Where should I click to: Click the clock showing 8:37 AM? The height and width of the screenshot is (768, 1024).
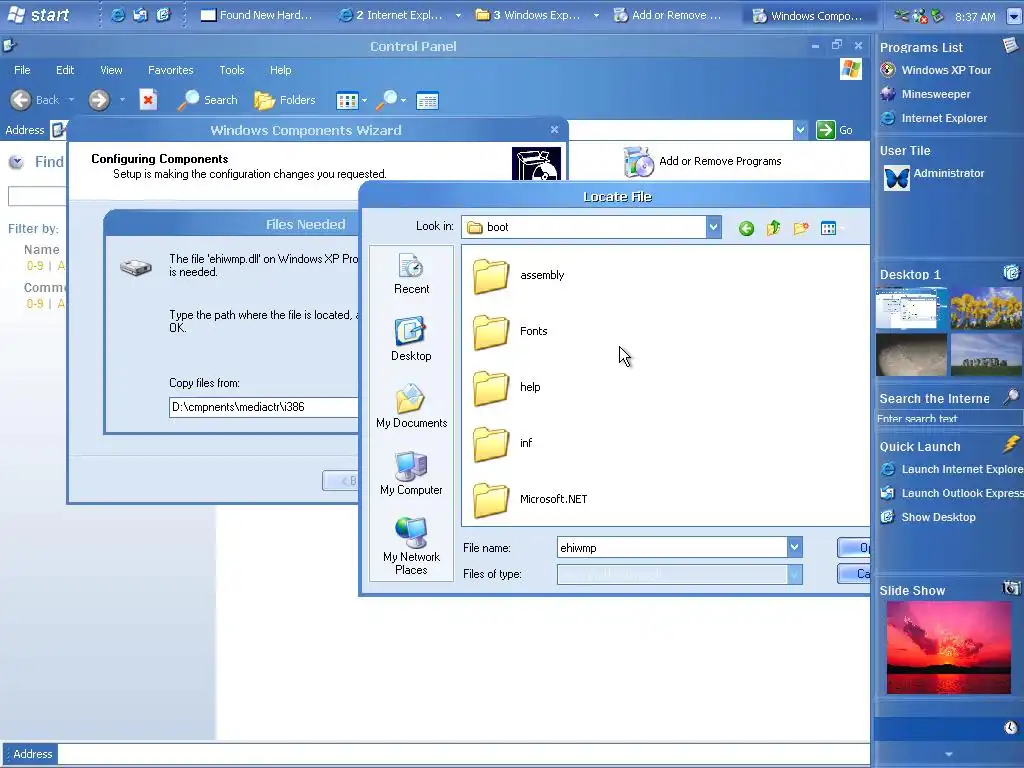(x=975, y=16)
